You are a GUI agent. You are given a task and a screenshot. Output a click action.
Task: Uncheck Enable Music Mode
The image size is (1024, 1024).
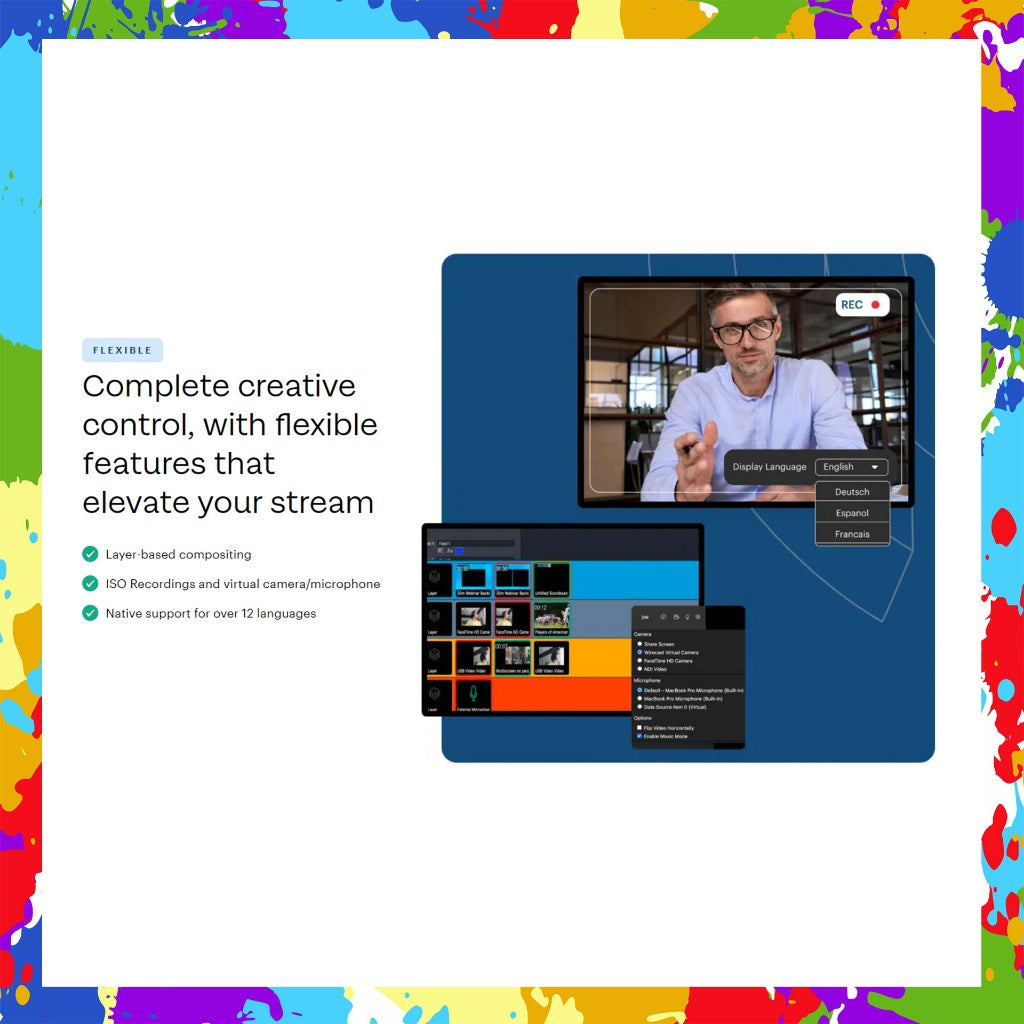click(639, 736)
